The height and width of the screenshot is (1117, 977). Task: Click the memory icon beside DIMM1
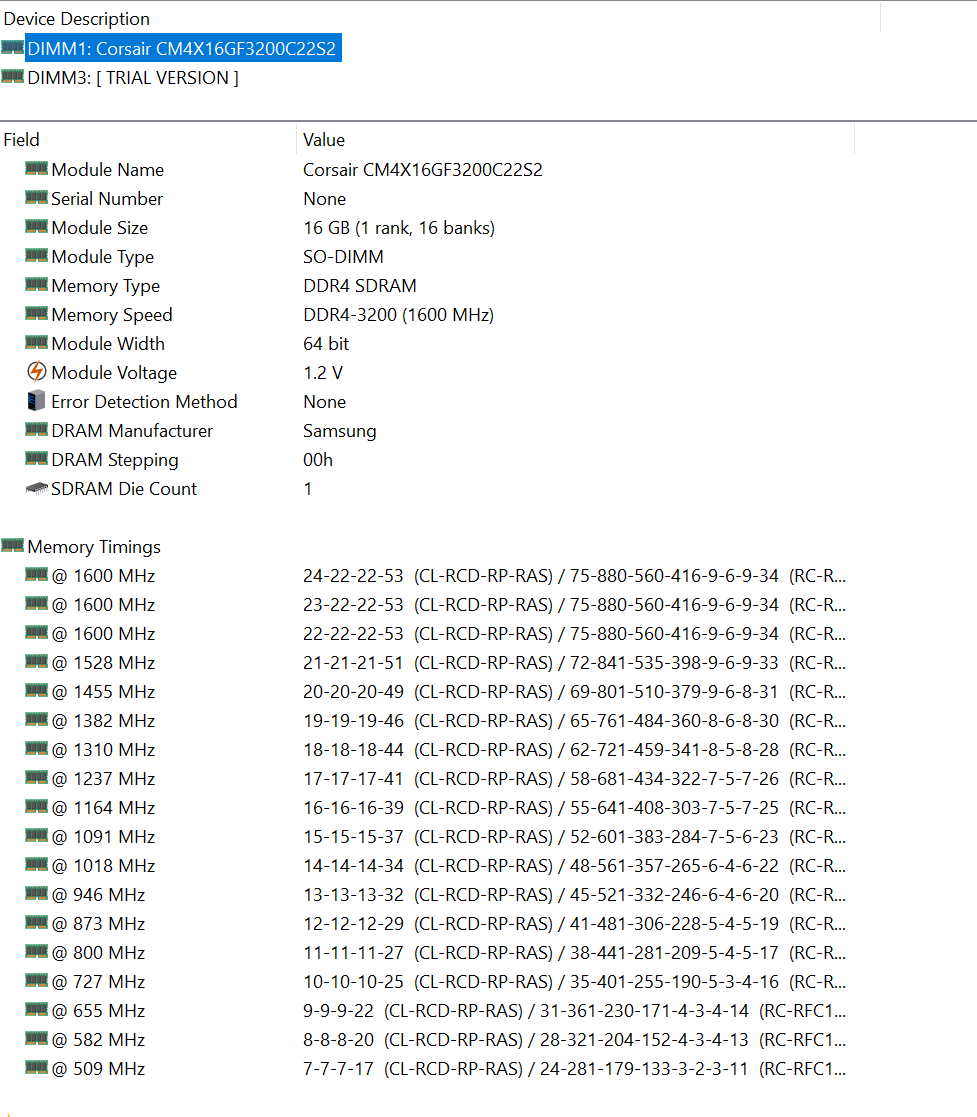pyautogui.click(x=12, y=47)
